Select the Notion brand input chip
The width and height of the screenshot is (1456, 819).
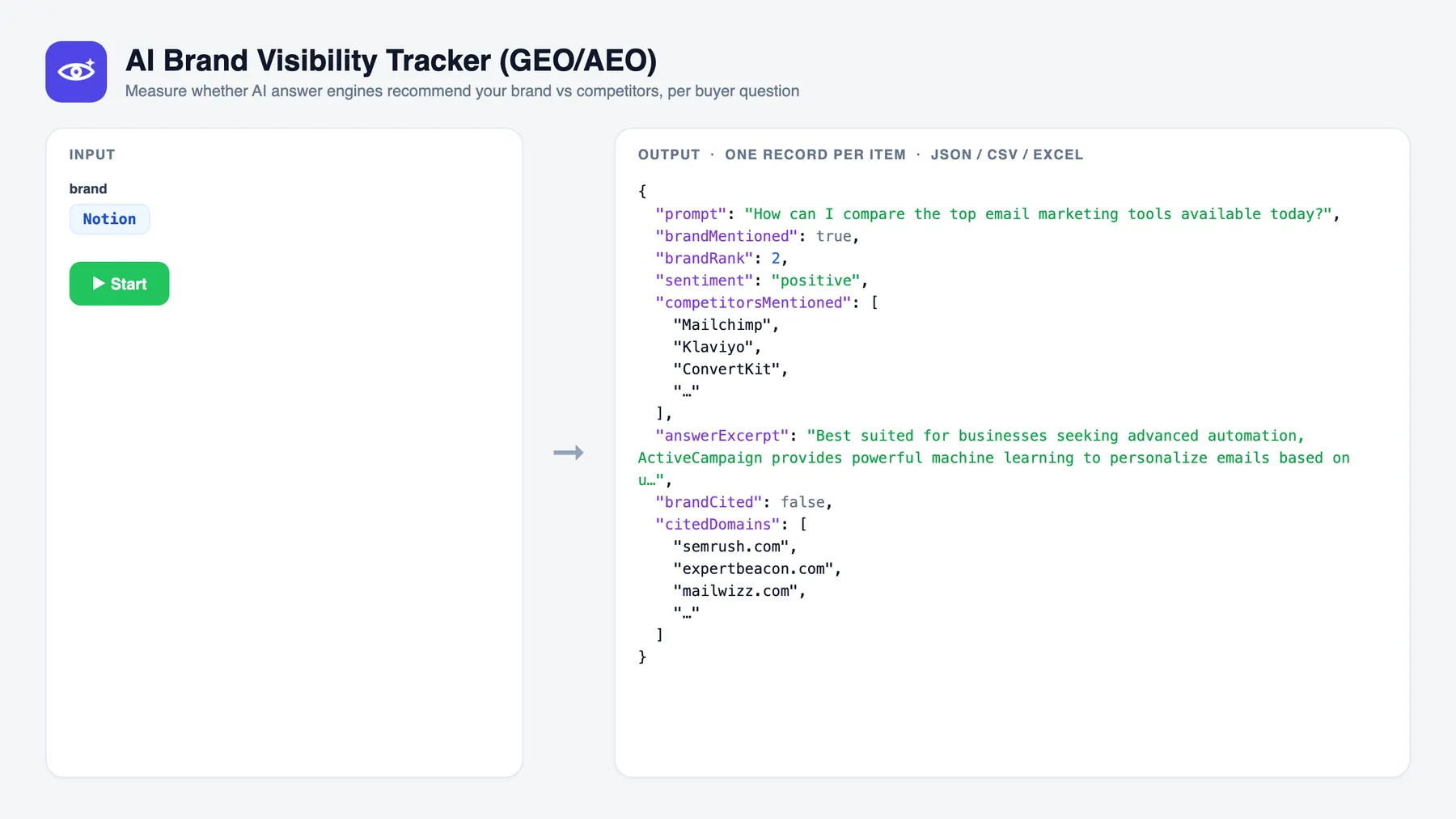point(109,219)
